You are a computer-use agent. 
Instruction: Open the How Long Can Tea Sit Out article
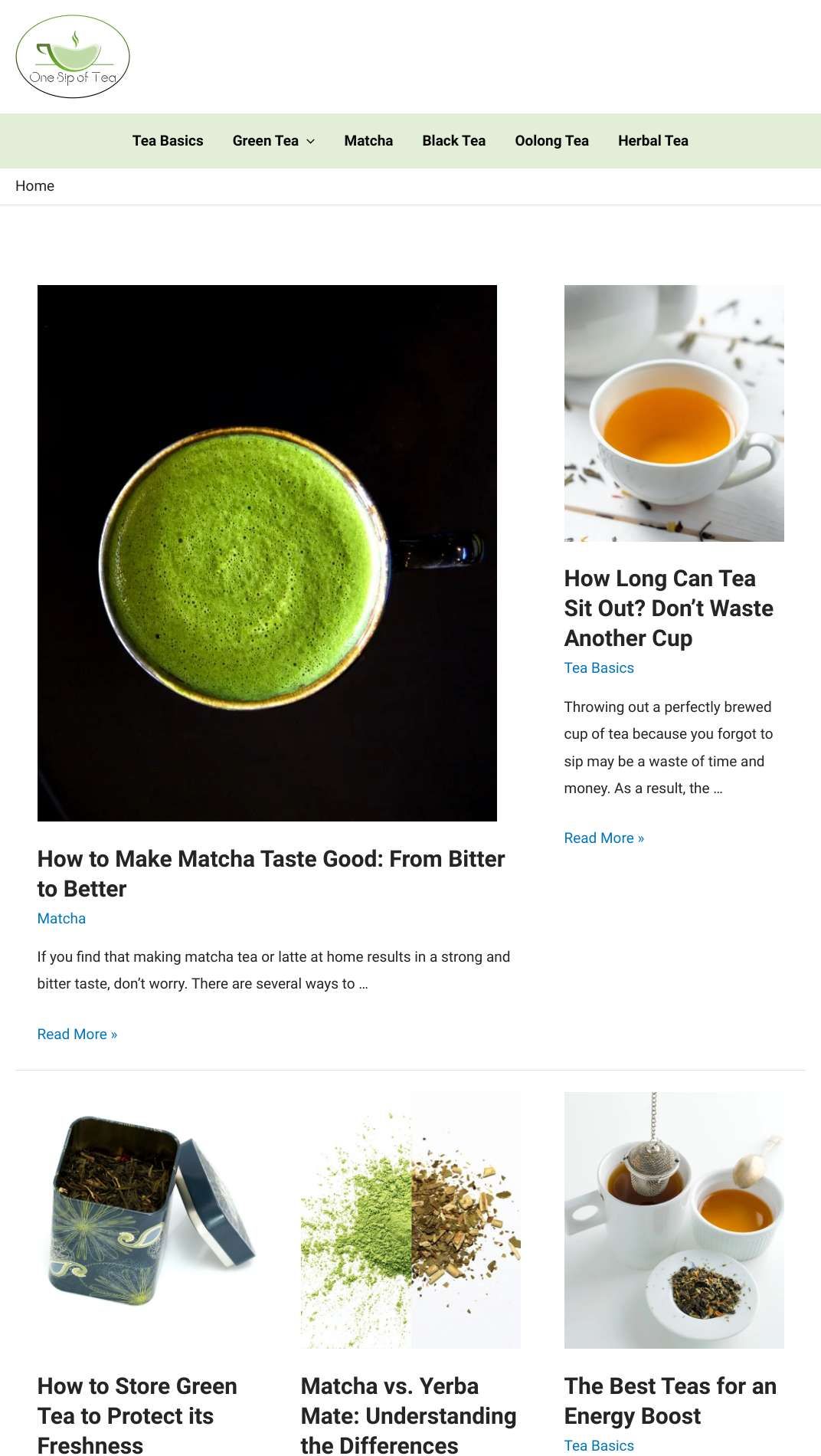(669, 608)
